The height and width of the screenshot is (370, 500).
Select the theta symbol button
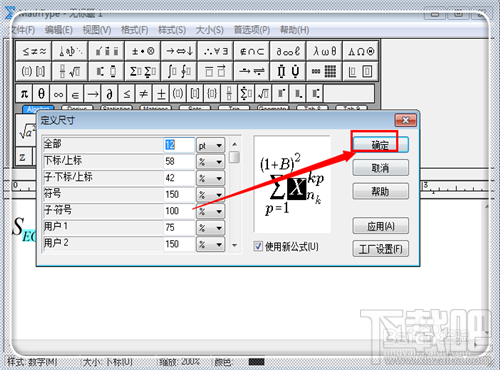(x=41, y=94)
